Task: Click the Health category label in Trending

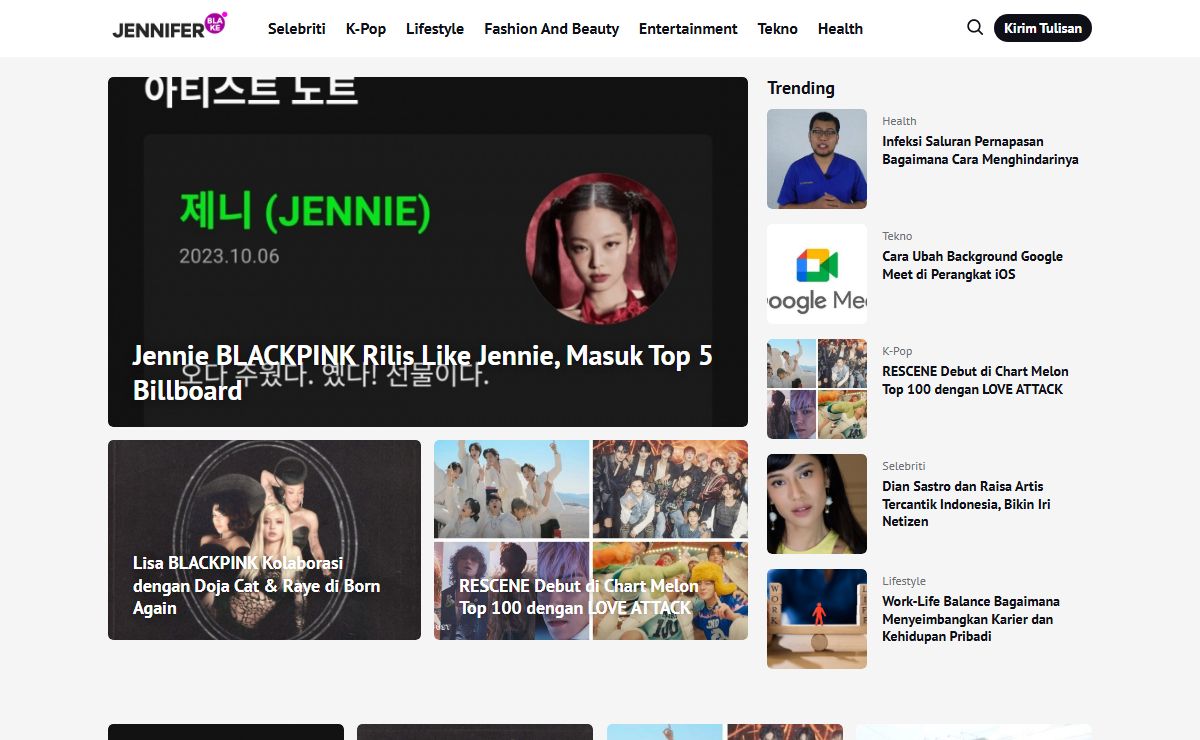Action: coord(899,121)
